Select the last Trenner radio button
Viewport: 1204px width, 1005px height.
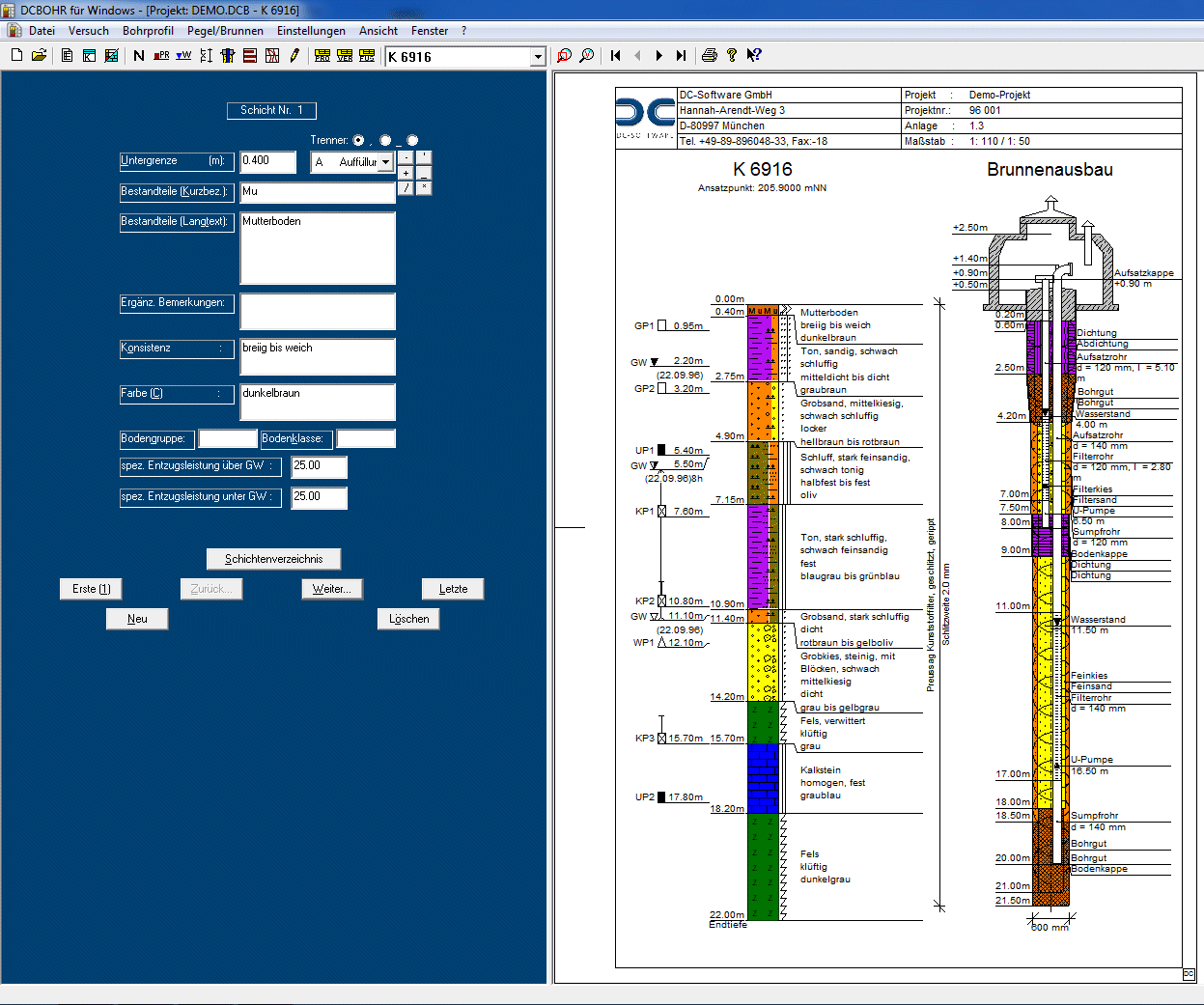point(412,141)
